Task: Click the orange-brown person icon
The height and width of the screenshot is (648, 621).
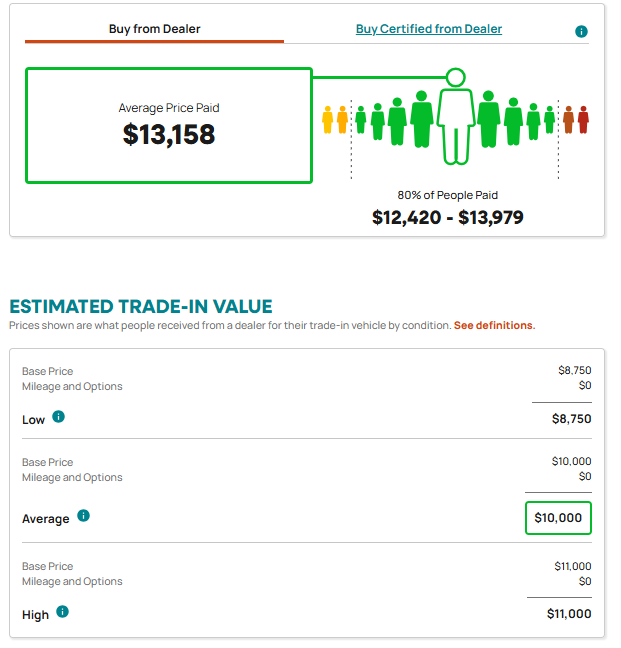Action: [569, 120]
